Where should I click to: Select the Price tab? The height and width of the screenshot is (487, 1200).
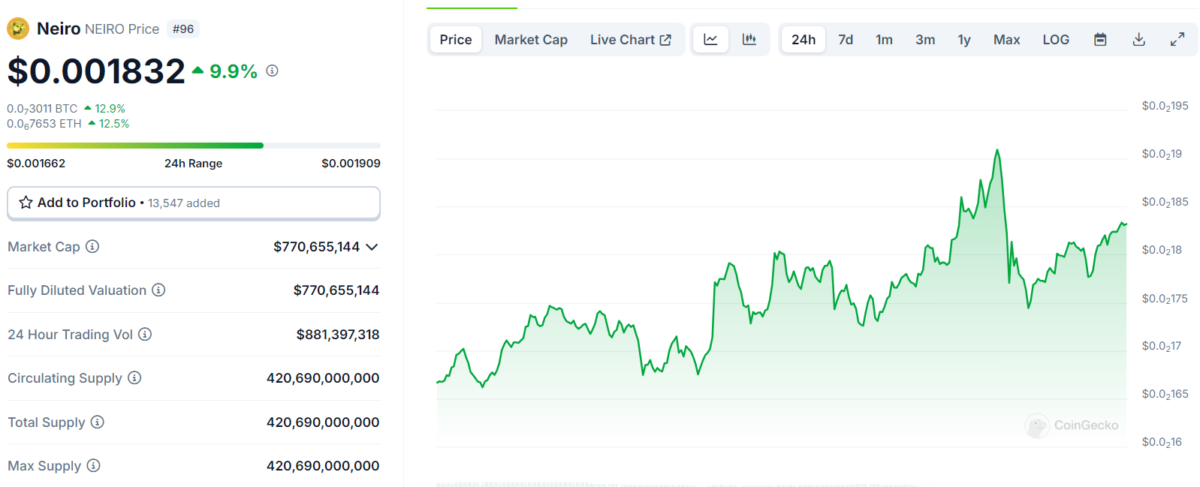[456, 40]
